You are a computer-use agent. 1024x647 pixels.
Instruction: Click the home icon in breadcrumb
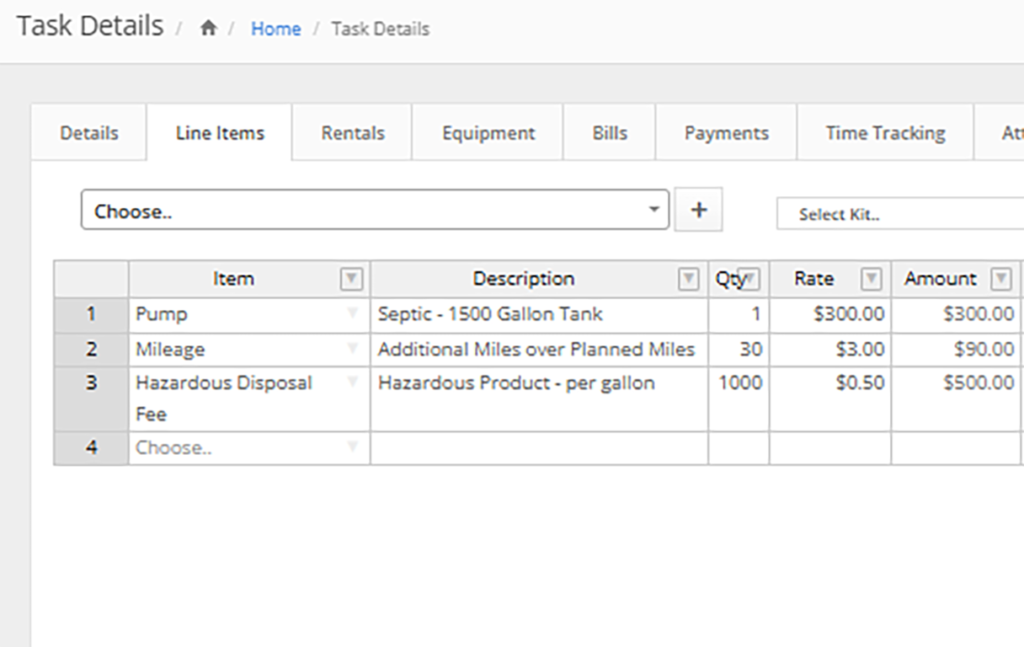pyautogui.click(x=208, y=28)
